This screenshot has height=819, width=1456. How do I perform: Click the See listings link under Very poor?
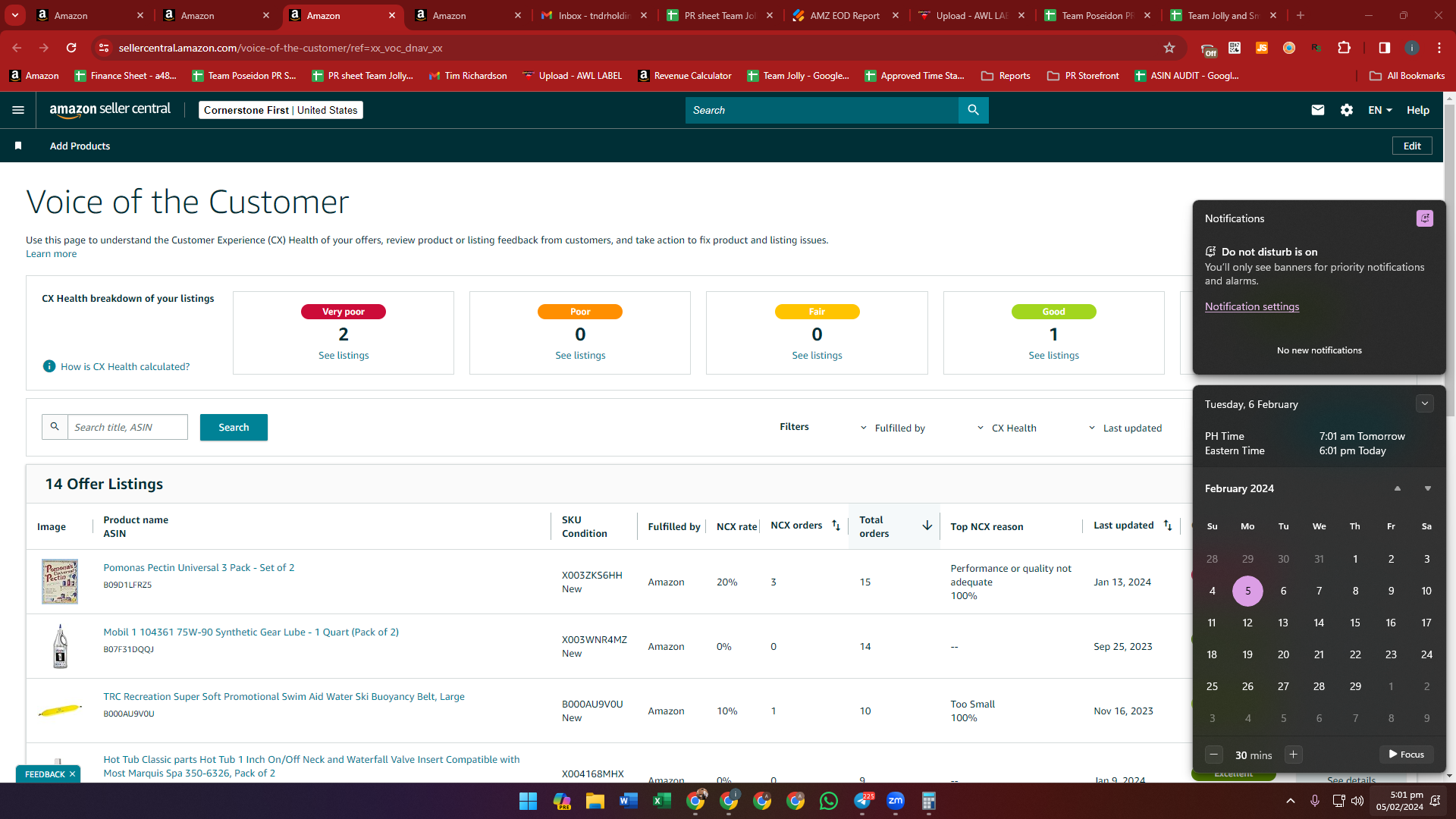click(x=344, y=355)
